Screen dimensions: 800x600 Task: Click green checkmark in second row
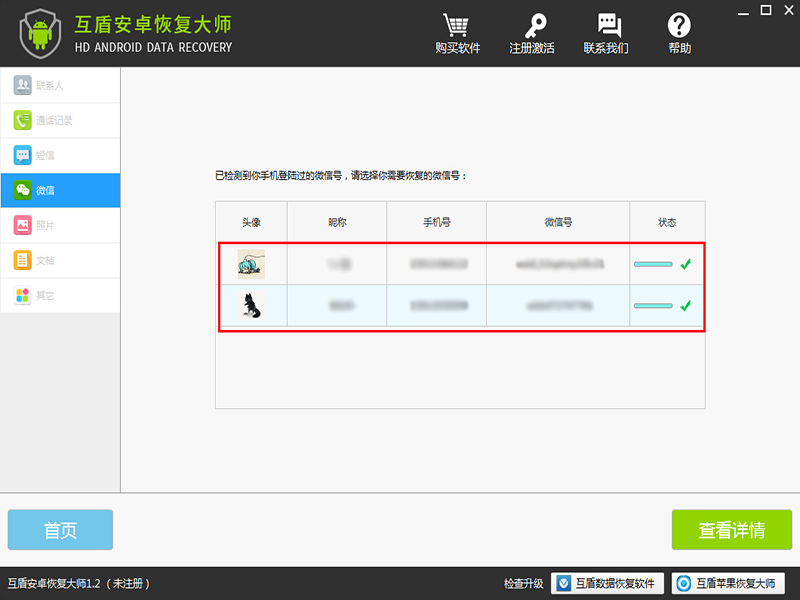[686, 306]
